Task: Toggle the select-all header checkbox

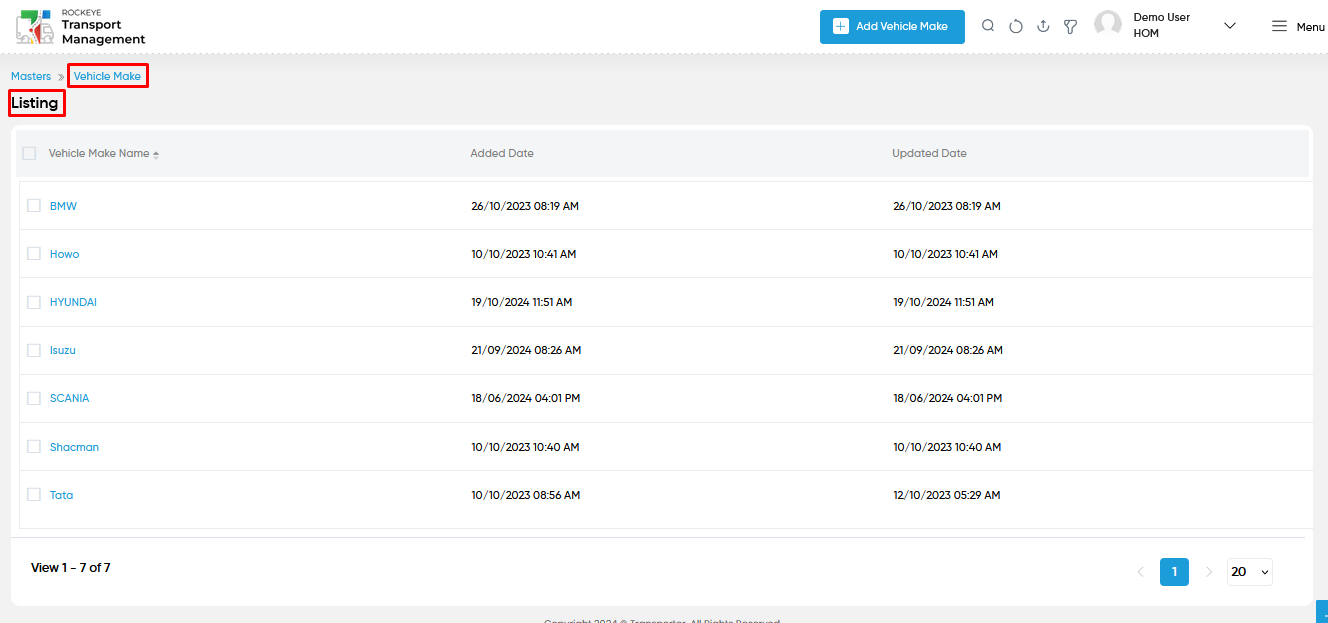Action: point(29,153)
